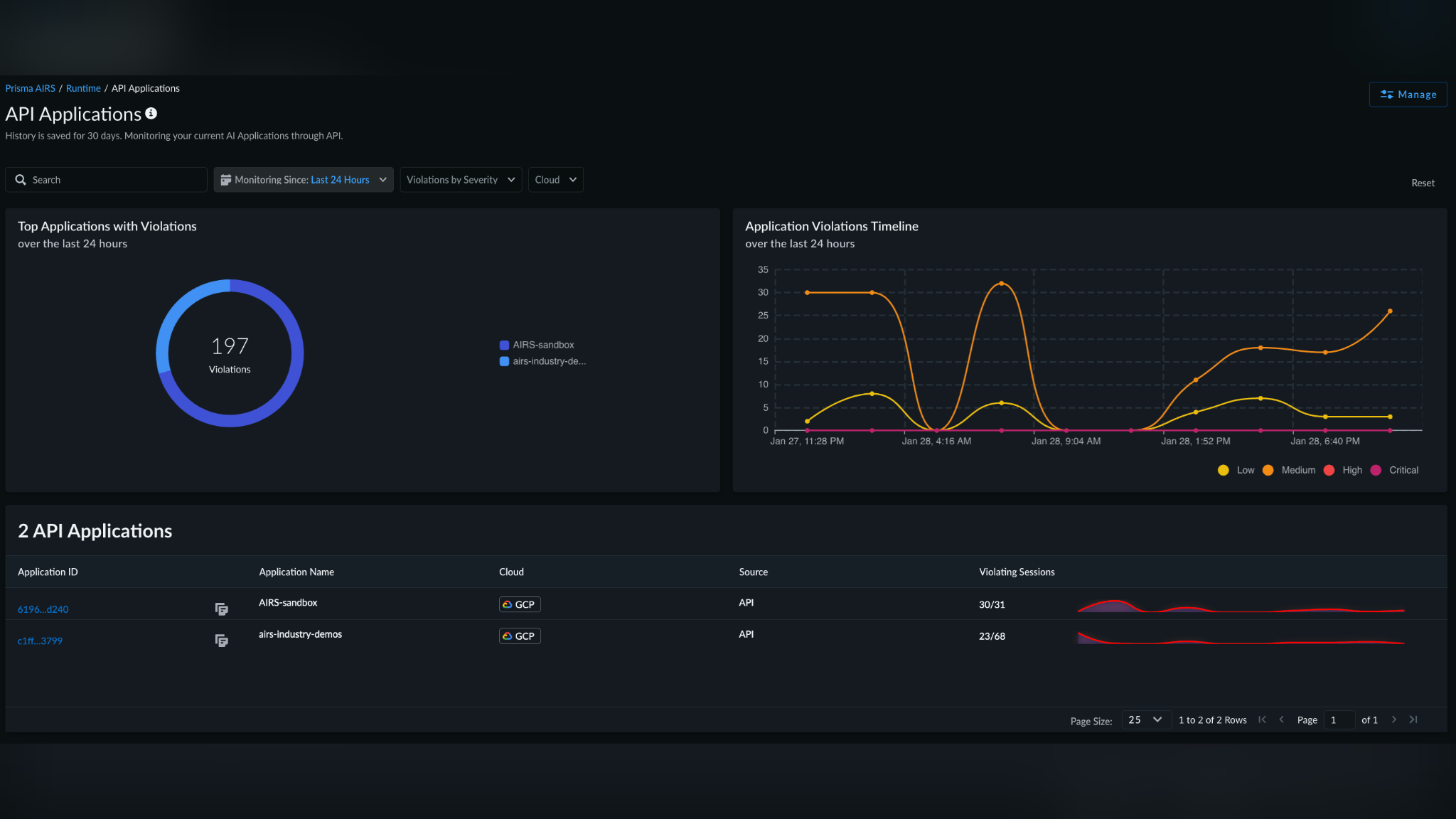Expand the Violations by Severity filter
Viewport: 1456px width, 819px height.
click(461, 180)
